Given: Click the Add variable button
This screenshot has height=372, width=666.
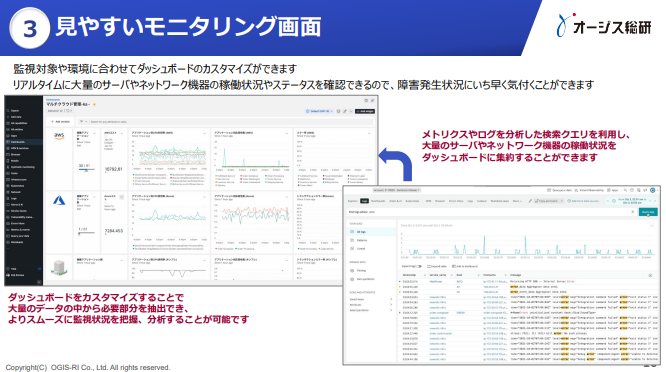Looking at the screenshot, I should 60,121.
